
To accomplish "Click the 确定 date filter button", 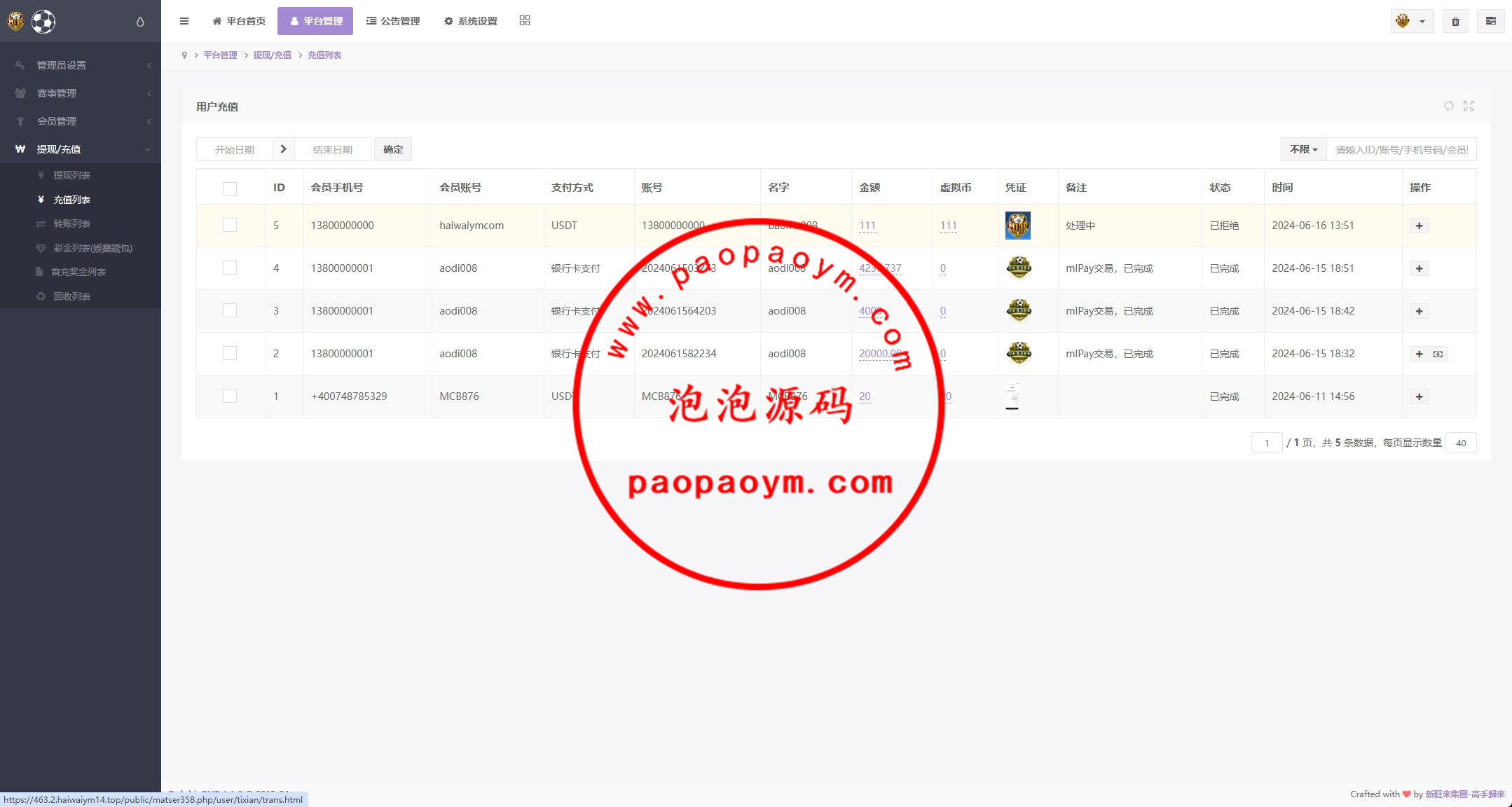I will [393, 149].
